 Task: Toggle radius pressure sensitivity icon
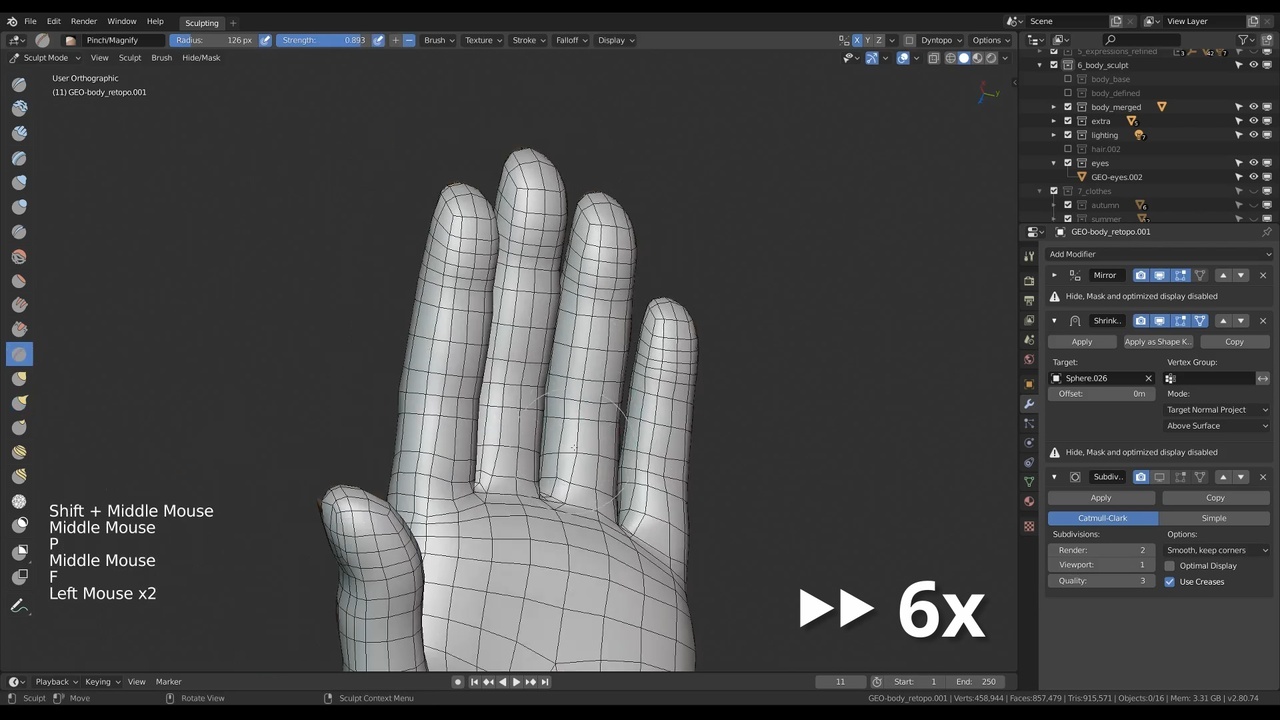265,40
